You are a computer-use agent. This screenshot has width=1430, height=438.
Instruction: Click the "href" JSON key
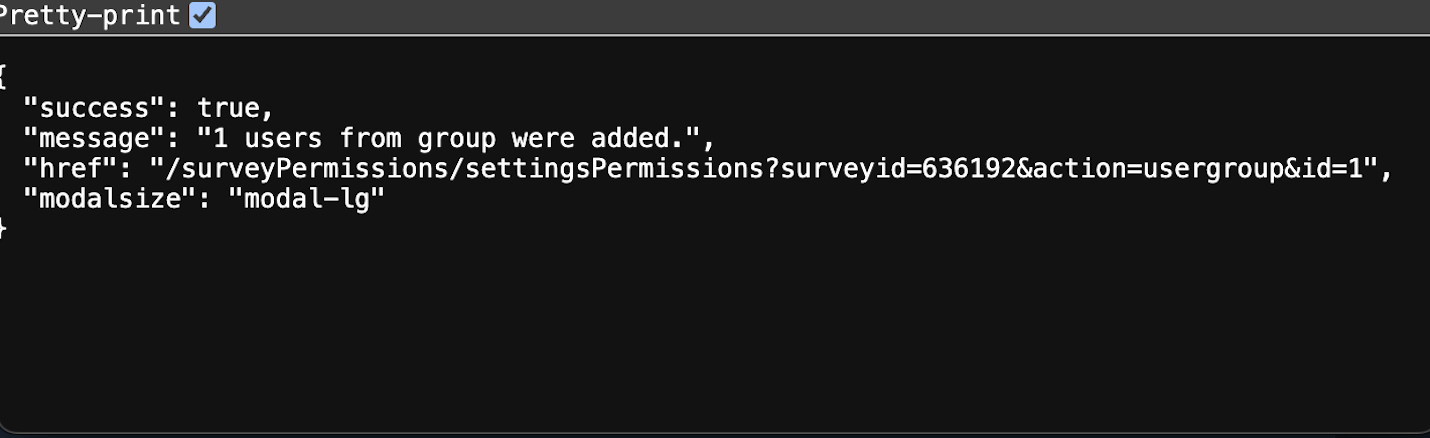(70, 169)
